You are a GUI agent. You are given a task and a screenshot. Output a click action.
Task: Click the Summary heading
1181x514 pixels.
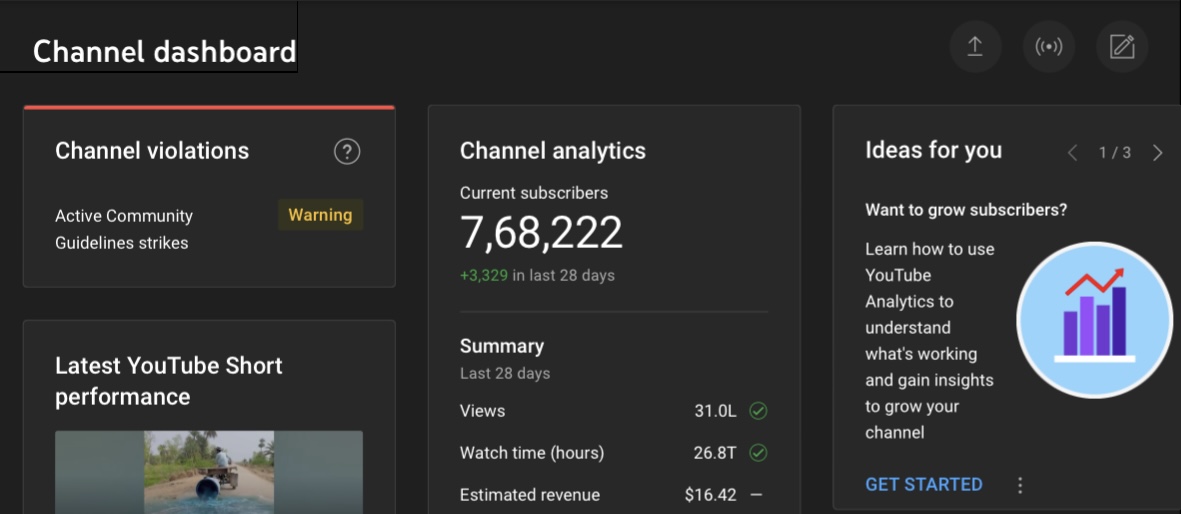point(502,347)
